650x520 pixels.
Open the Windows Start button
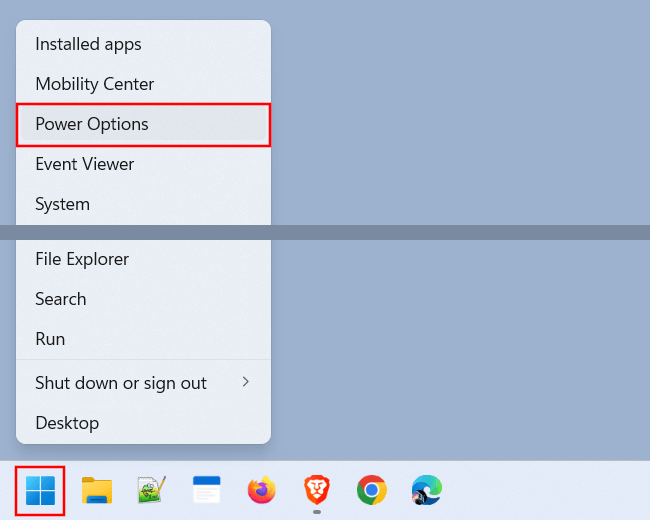pyautogui.click(x=40, y=491)
